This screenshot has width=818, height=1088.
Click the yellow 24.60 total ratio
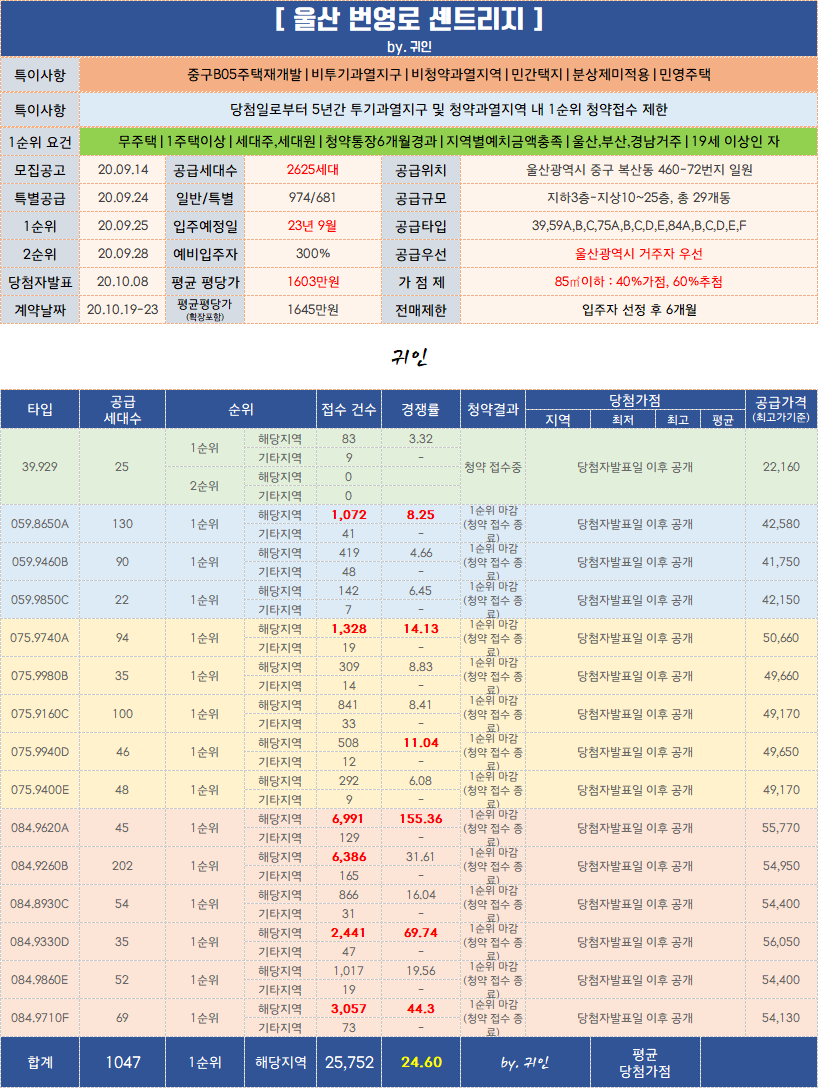(420, 1062)
